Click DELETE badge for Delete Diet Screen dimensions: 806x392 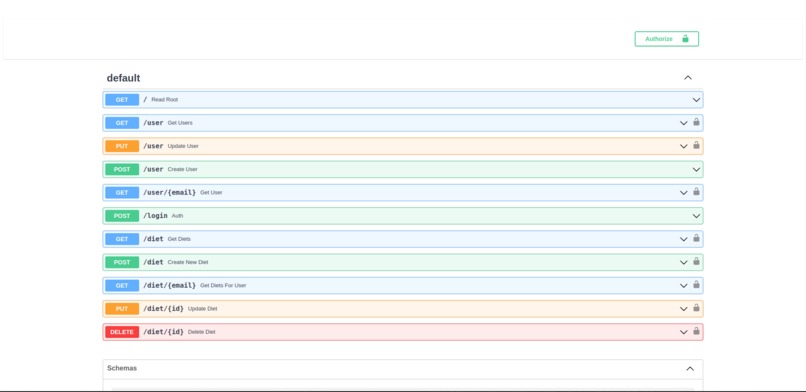[x=122, y=332]
